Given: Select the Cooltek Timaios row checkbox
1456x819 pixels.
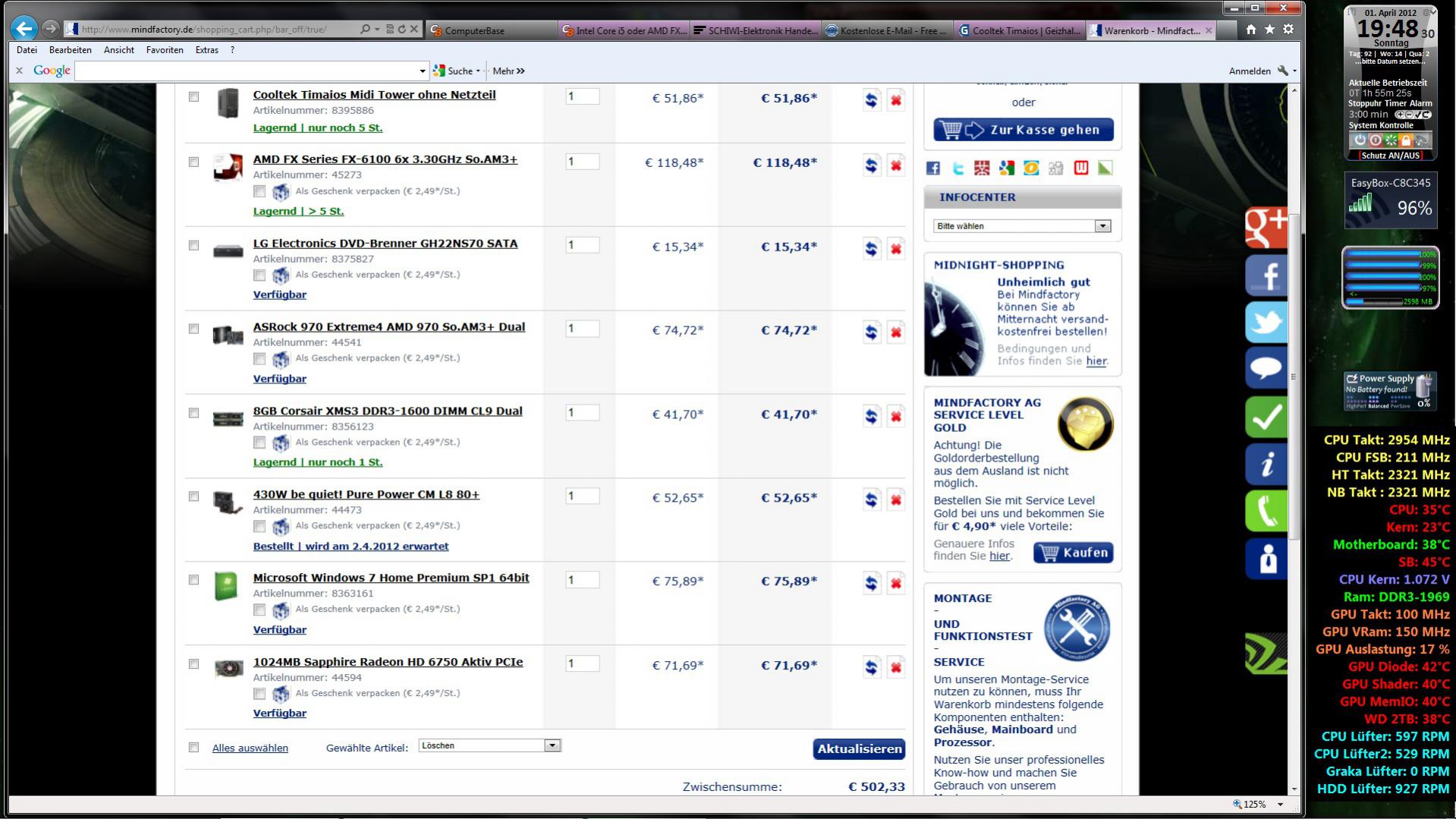Looking at the screenshot, I should 193,97.
